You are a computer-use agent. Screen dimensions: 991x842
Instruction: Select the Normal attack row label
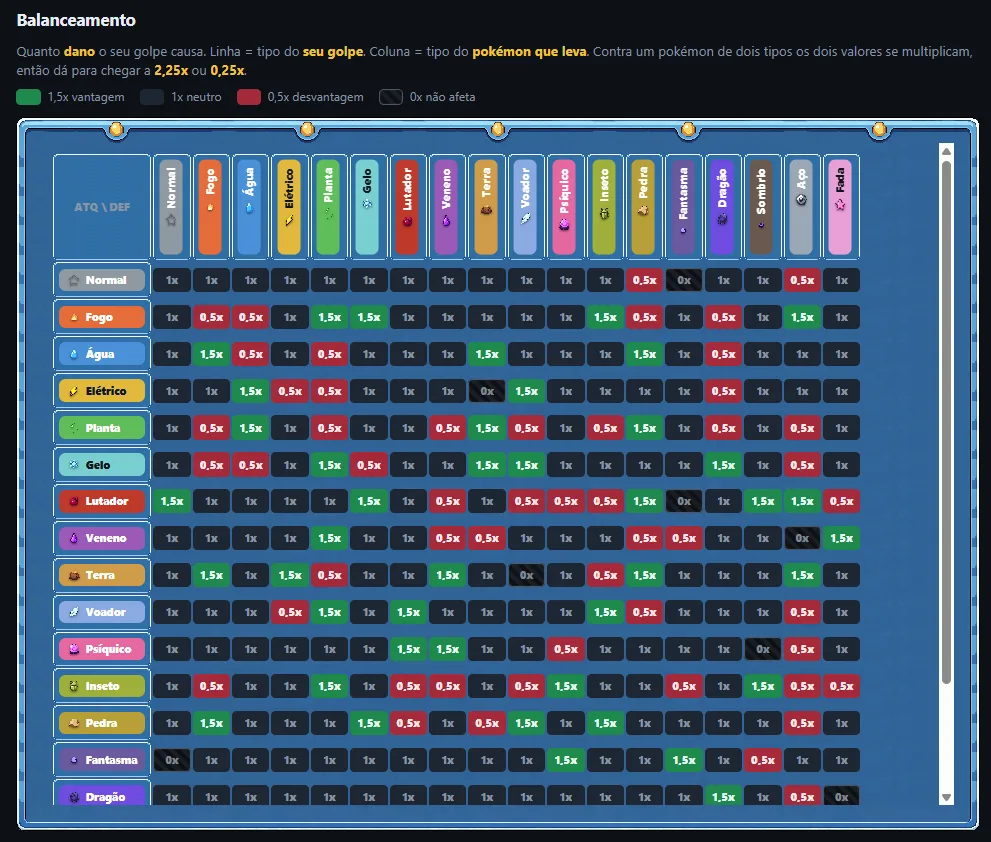[x=102, y=280]
